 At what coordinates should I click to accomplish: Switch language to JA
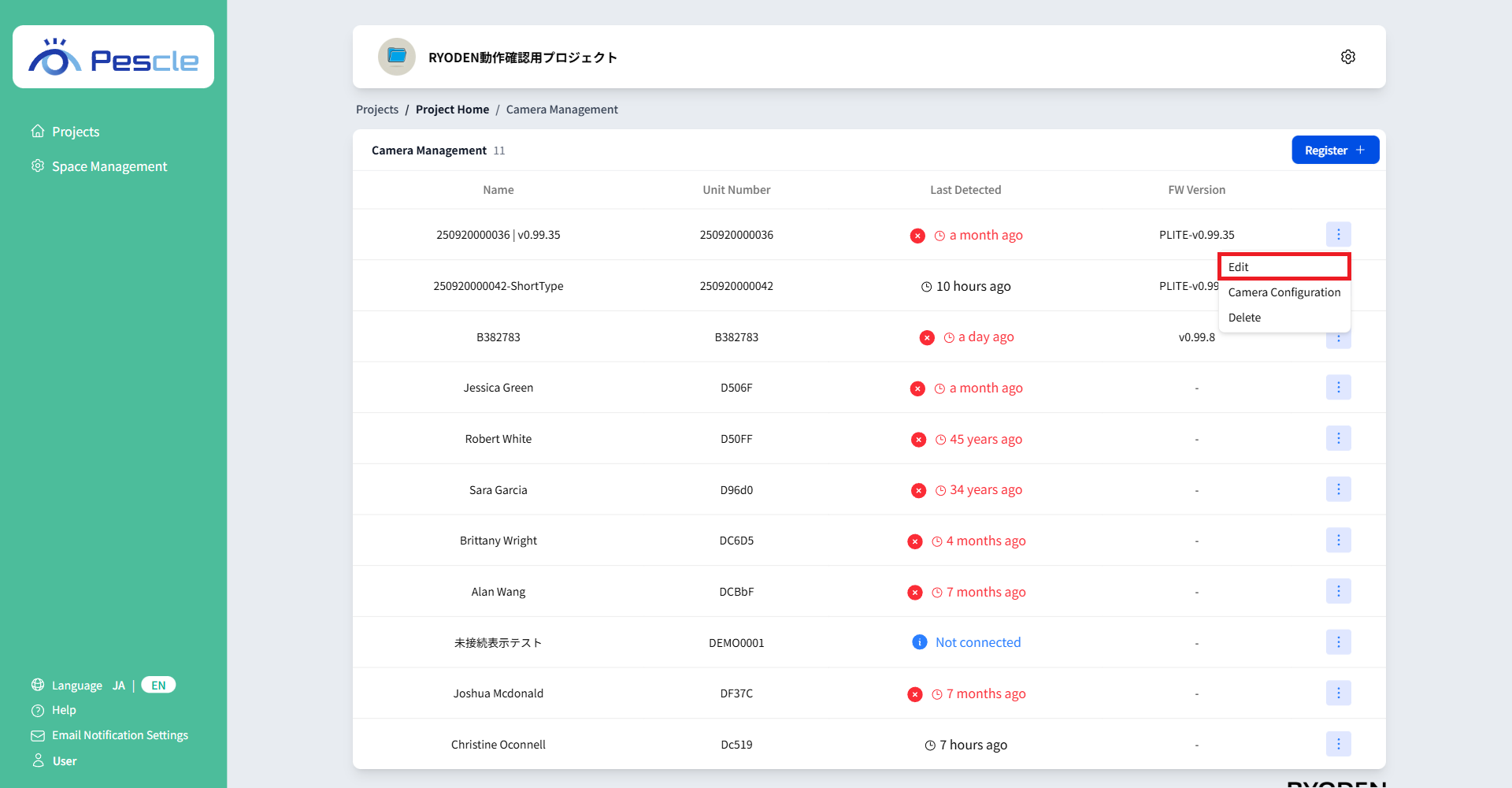(119, 686)
